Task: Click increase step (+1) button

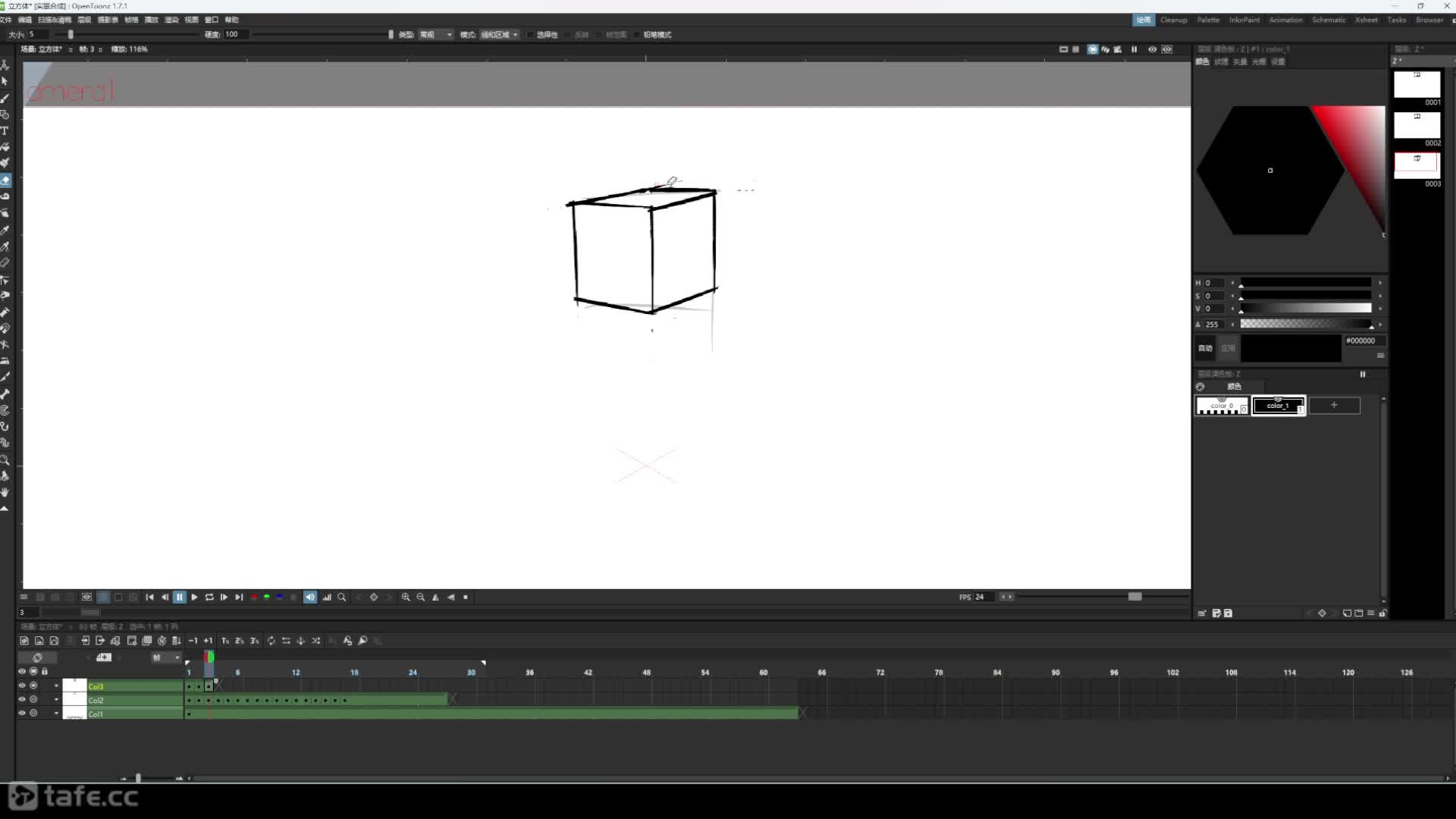Action: click(x=208, y=641)
